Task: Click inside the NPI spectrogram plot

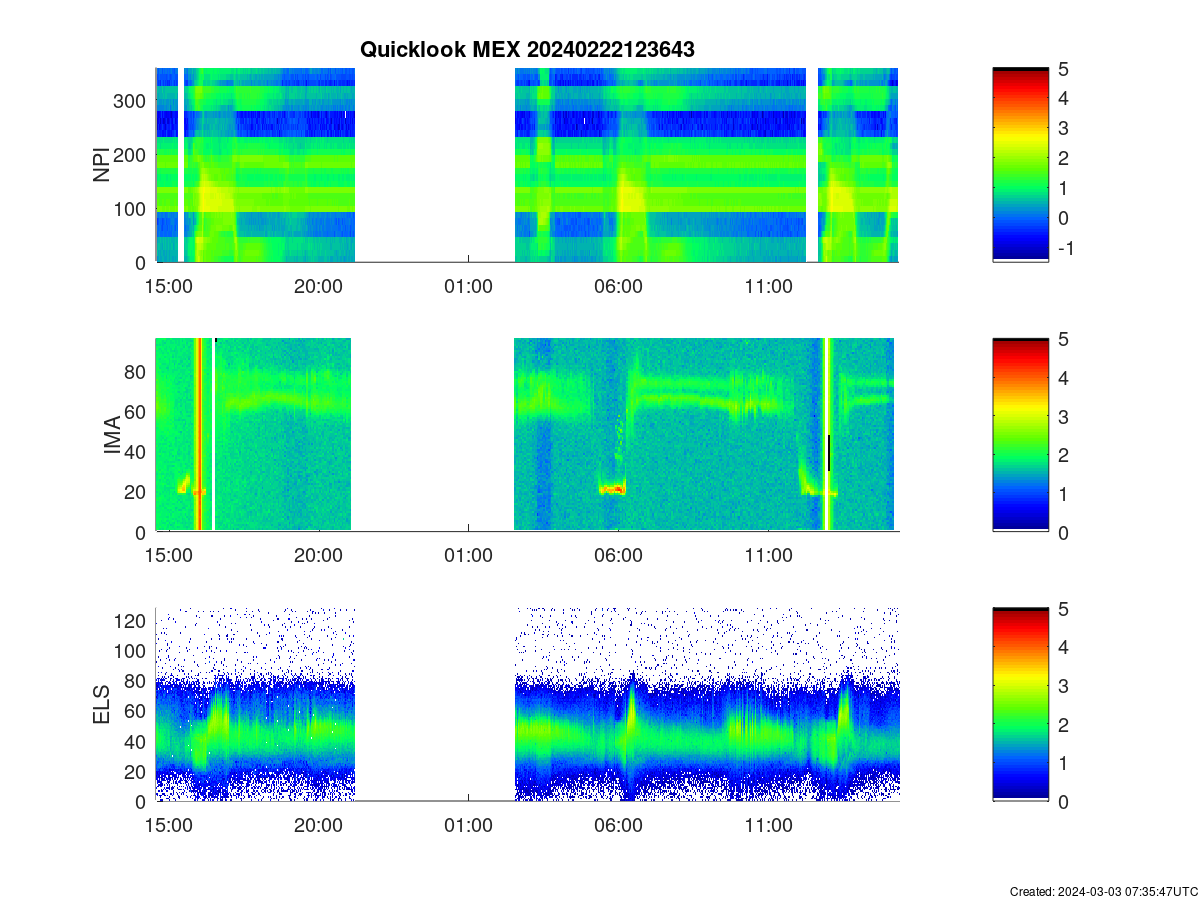Action: (x=527, y=165)
